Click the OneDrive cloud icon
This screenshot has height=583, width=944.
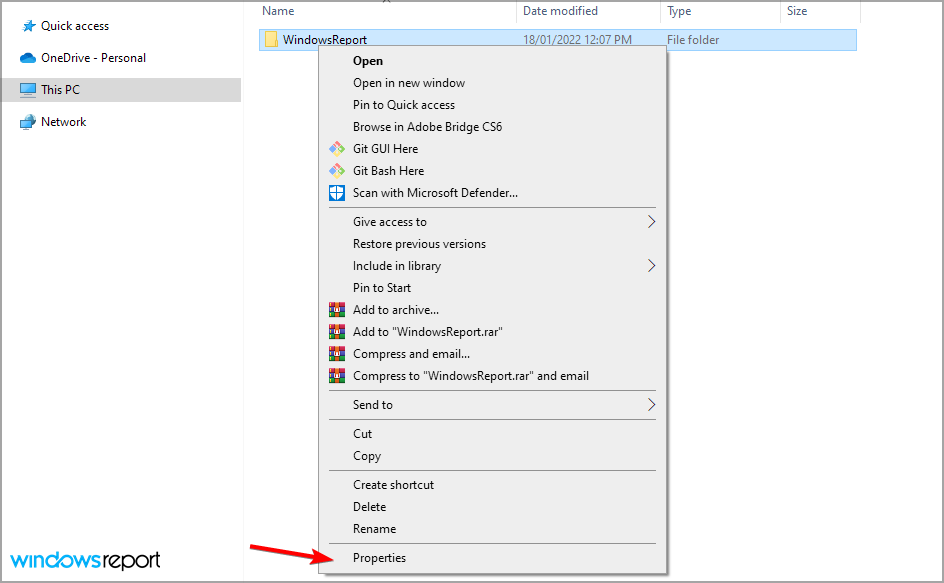click(28, 58)
